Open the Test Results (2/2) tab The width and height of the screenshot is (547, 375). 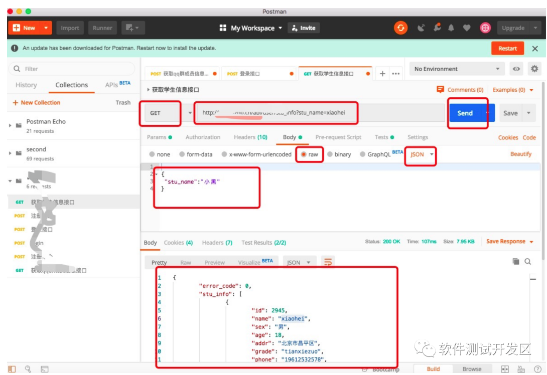[x=264, y=242]
